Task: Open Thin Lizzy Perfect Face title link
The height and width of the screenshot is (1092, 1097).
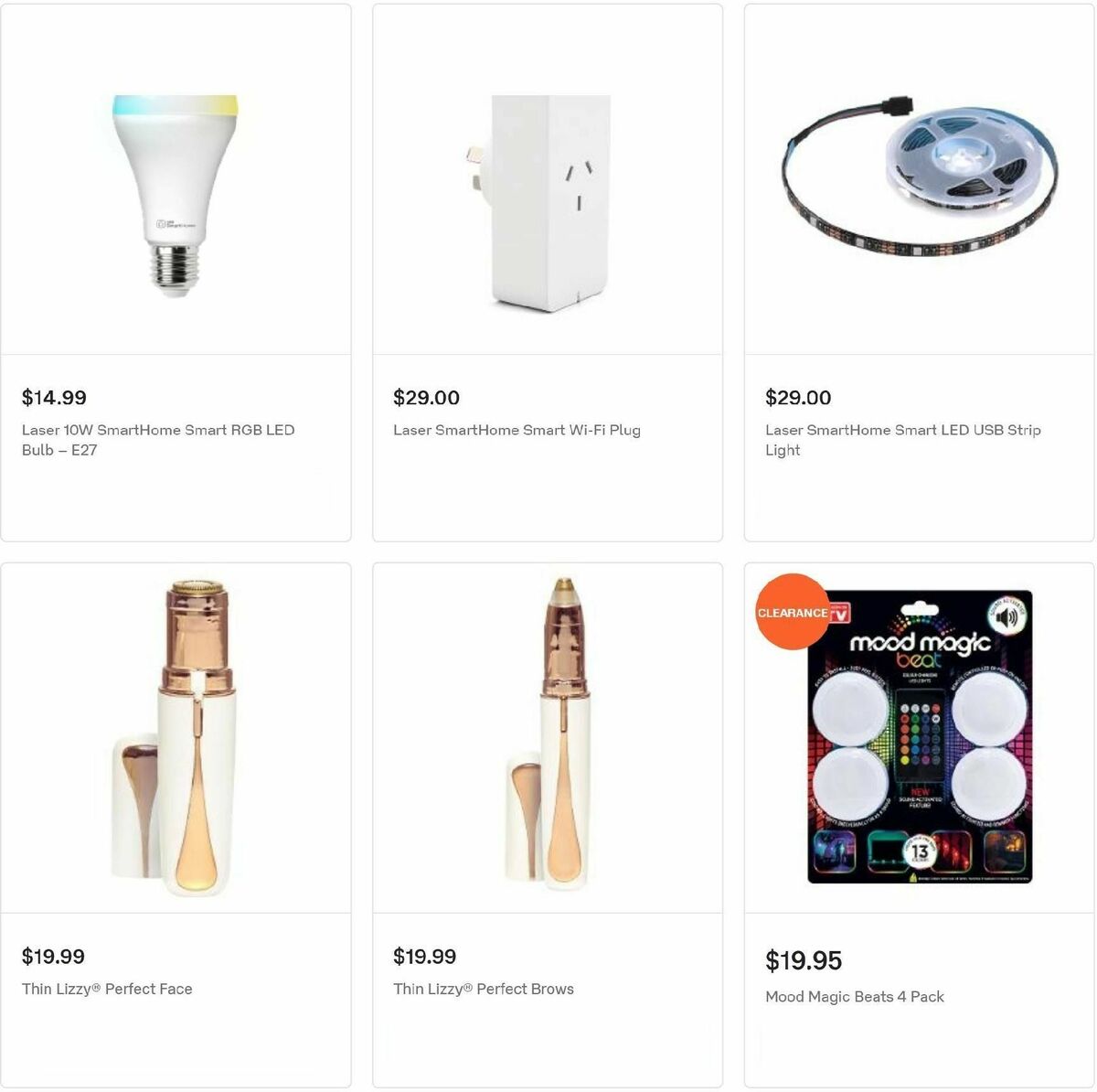Action: click(x=107, y=989)
